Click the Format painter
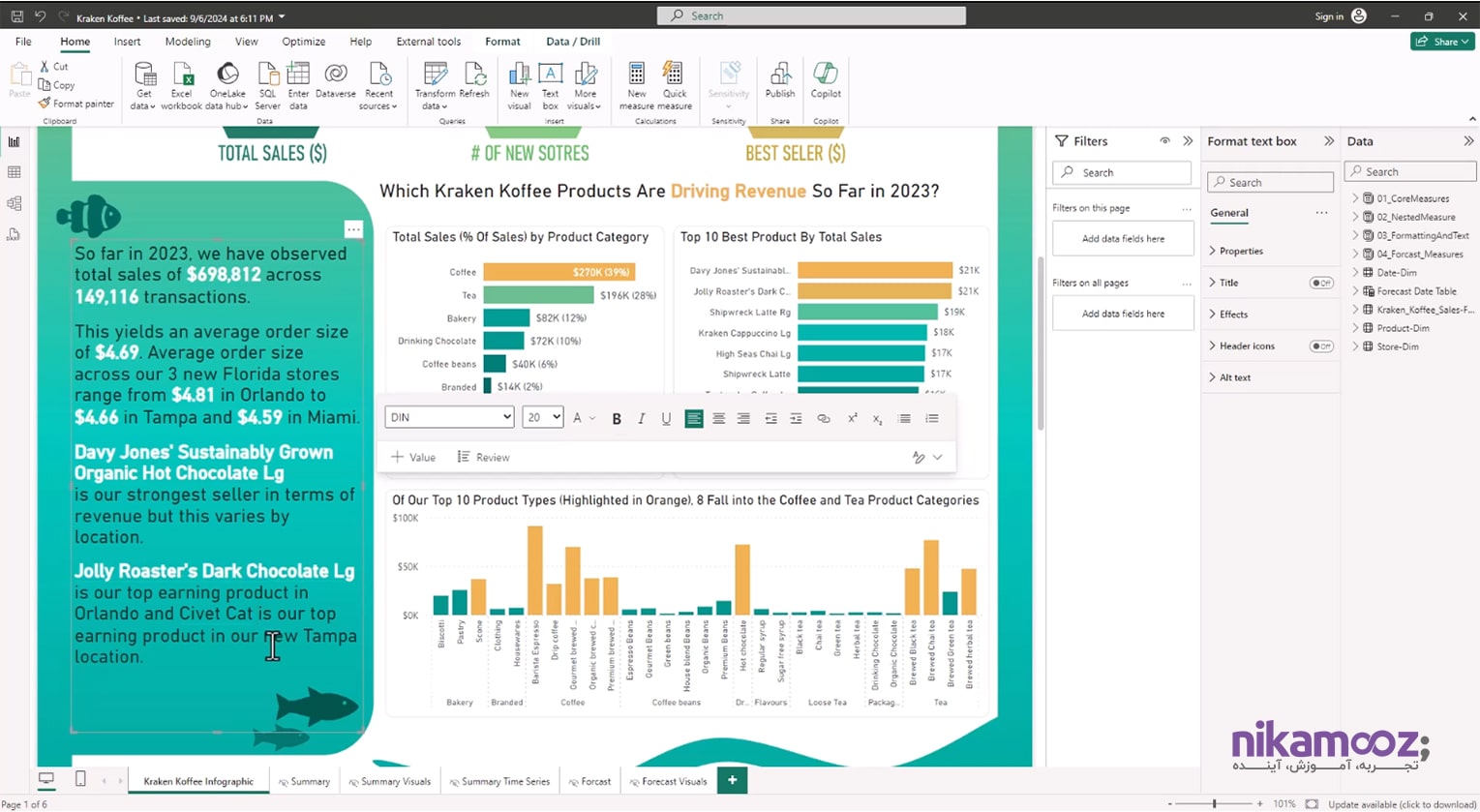Image resolution: width=1480 pixels, height=812 pixels. point(76,104)
